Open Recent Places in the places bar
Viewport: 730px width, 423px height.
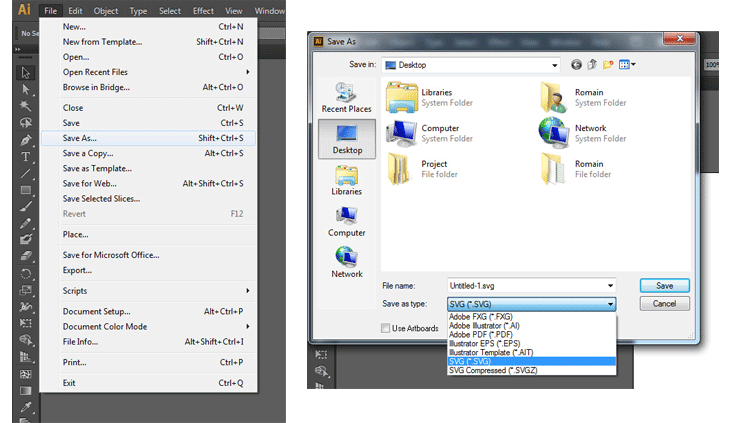coord(346,97)
